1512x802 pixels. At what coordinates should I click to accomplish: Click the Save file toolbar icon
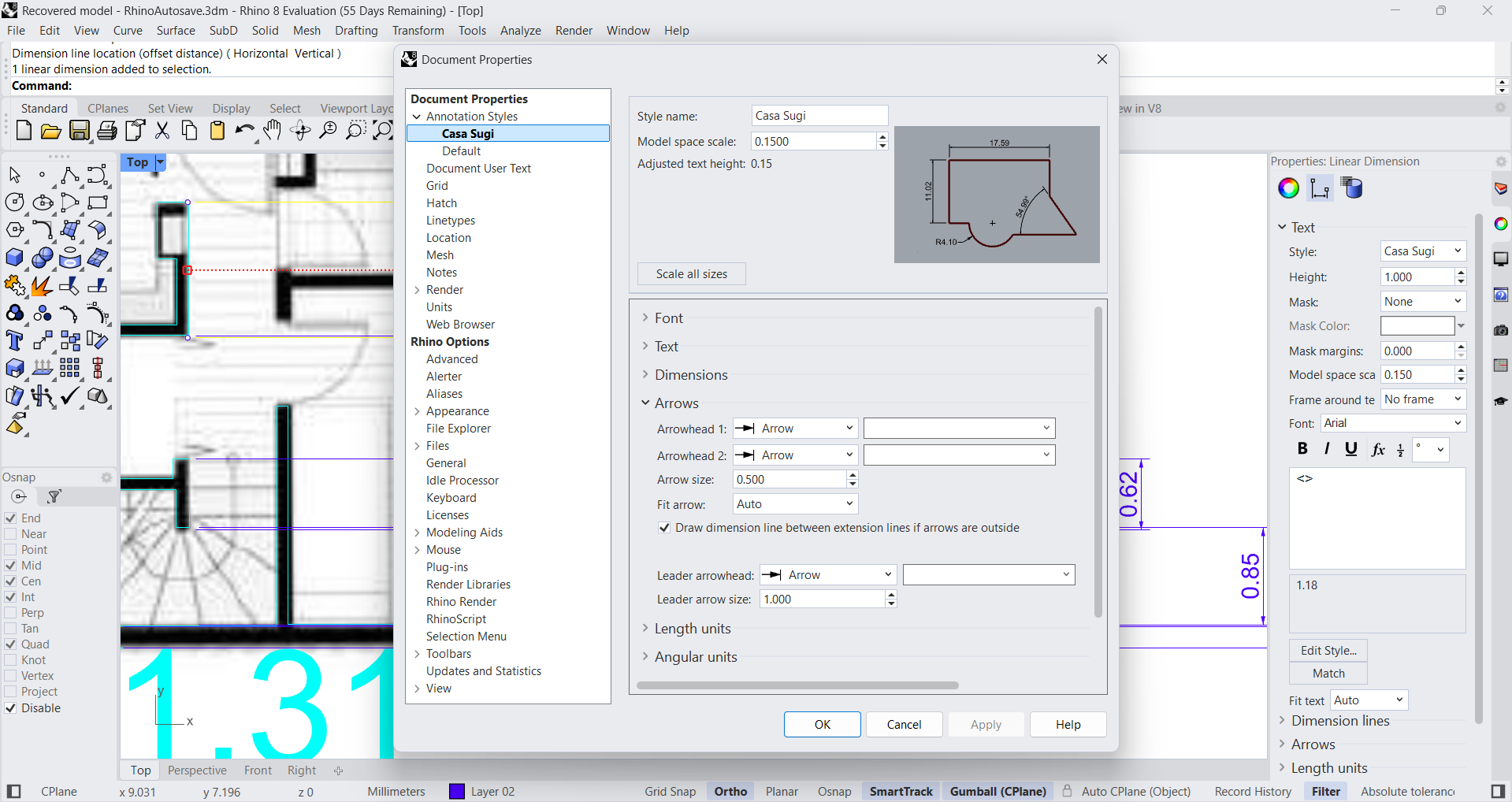80,131
